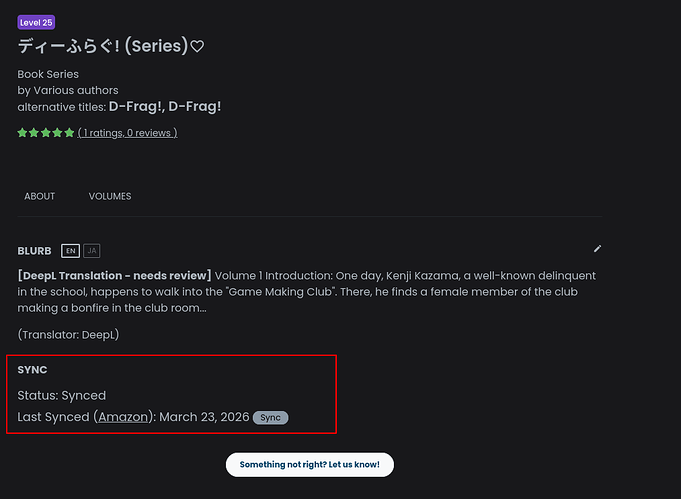Image resolution: width=681 pixels, height=499 pixels.
Task: Click the fourth green rating star
Action: tap(57, 132)
